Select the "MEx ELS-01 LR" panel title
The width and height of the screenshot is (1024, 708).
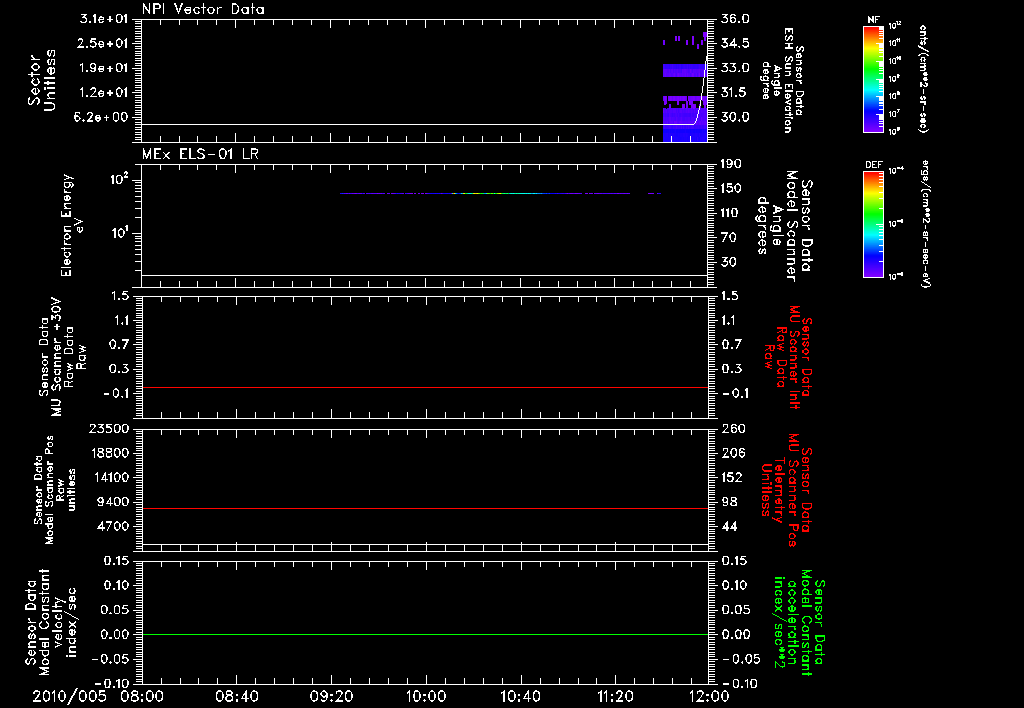200,154
